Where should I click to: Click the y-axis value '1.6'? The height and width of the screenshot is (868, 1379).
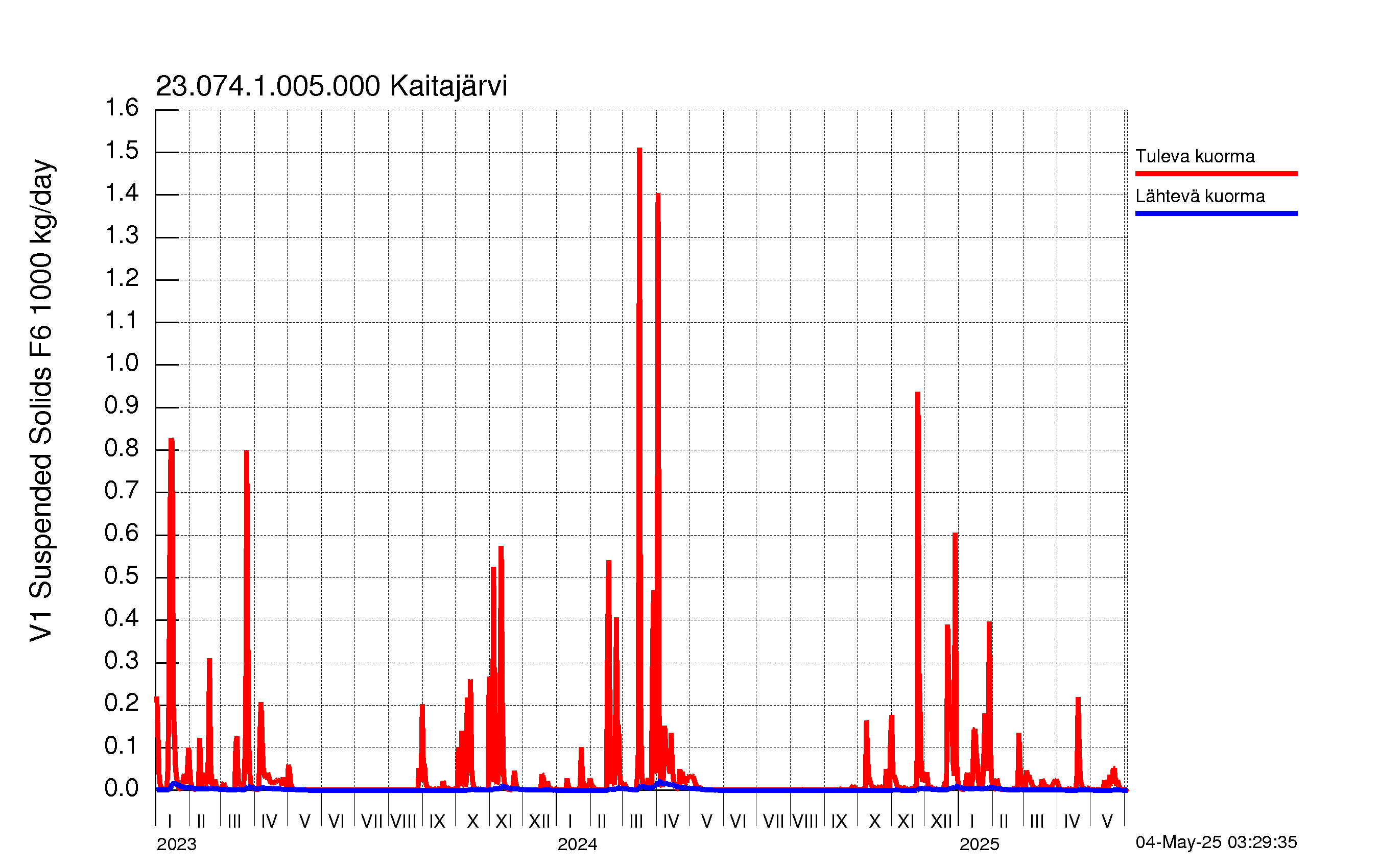tap(122, 108)
